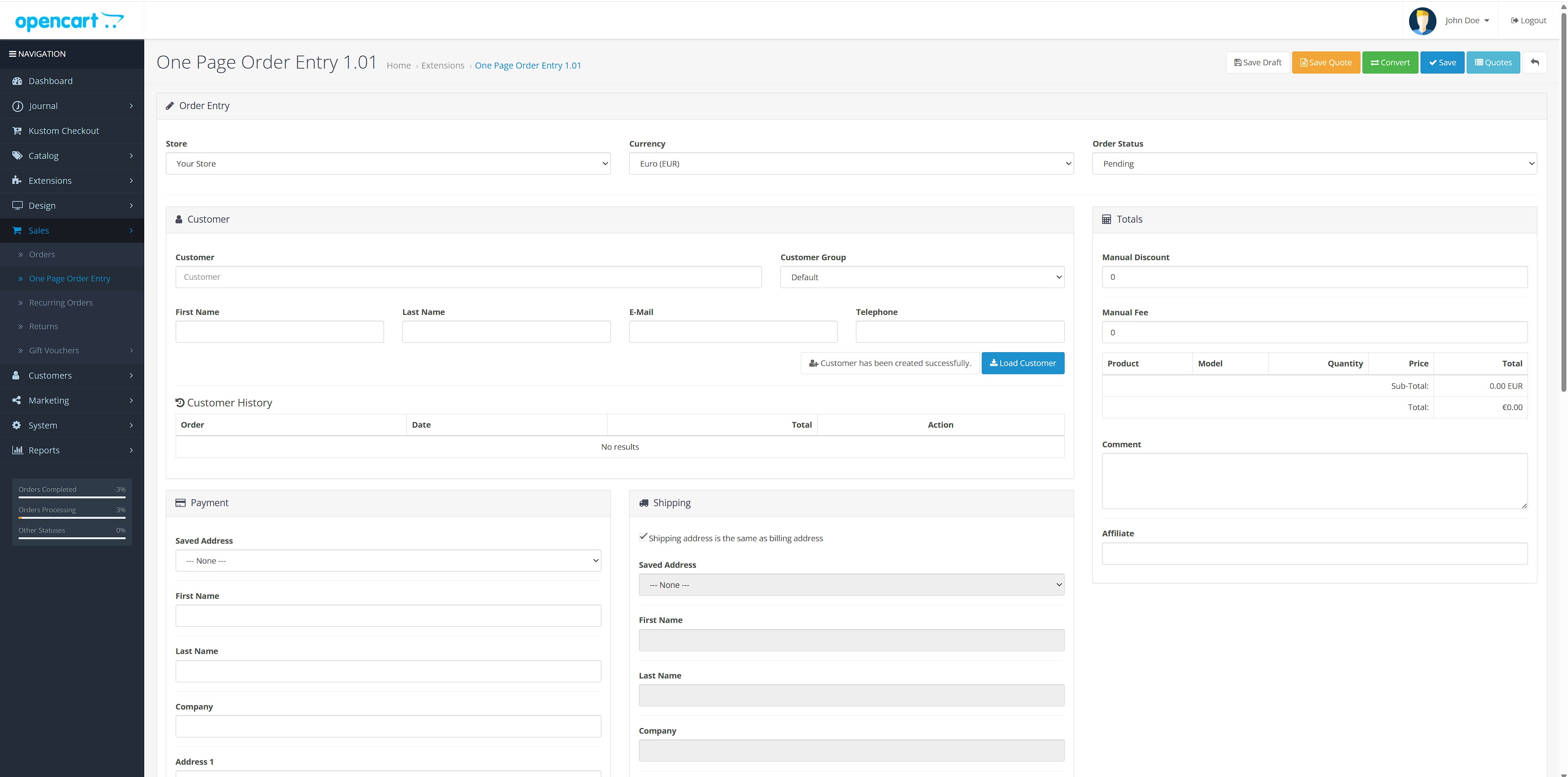The width and height of the screenshot is (1568, 777).
Task: Click the Save Draft button
Action: 1258,62
